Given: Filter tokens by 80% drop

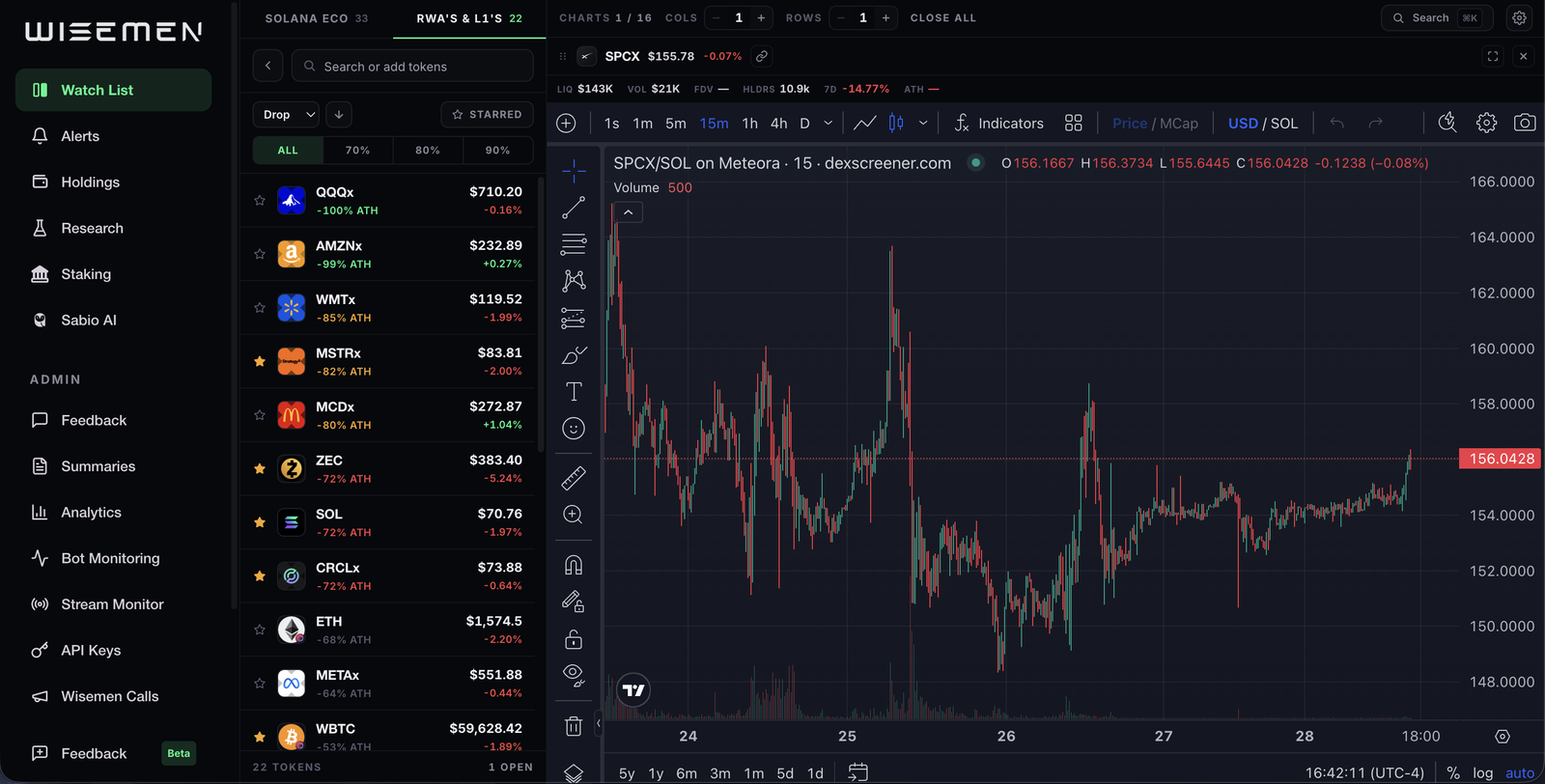Looking at the screenshot, I should 428,150.
